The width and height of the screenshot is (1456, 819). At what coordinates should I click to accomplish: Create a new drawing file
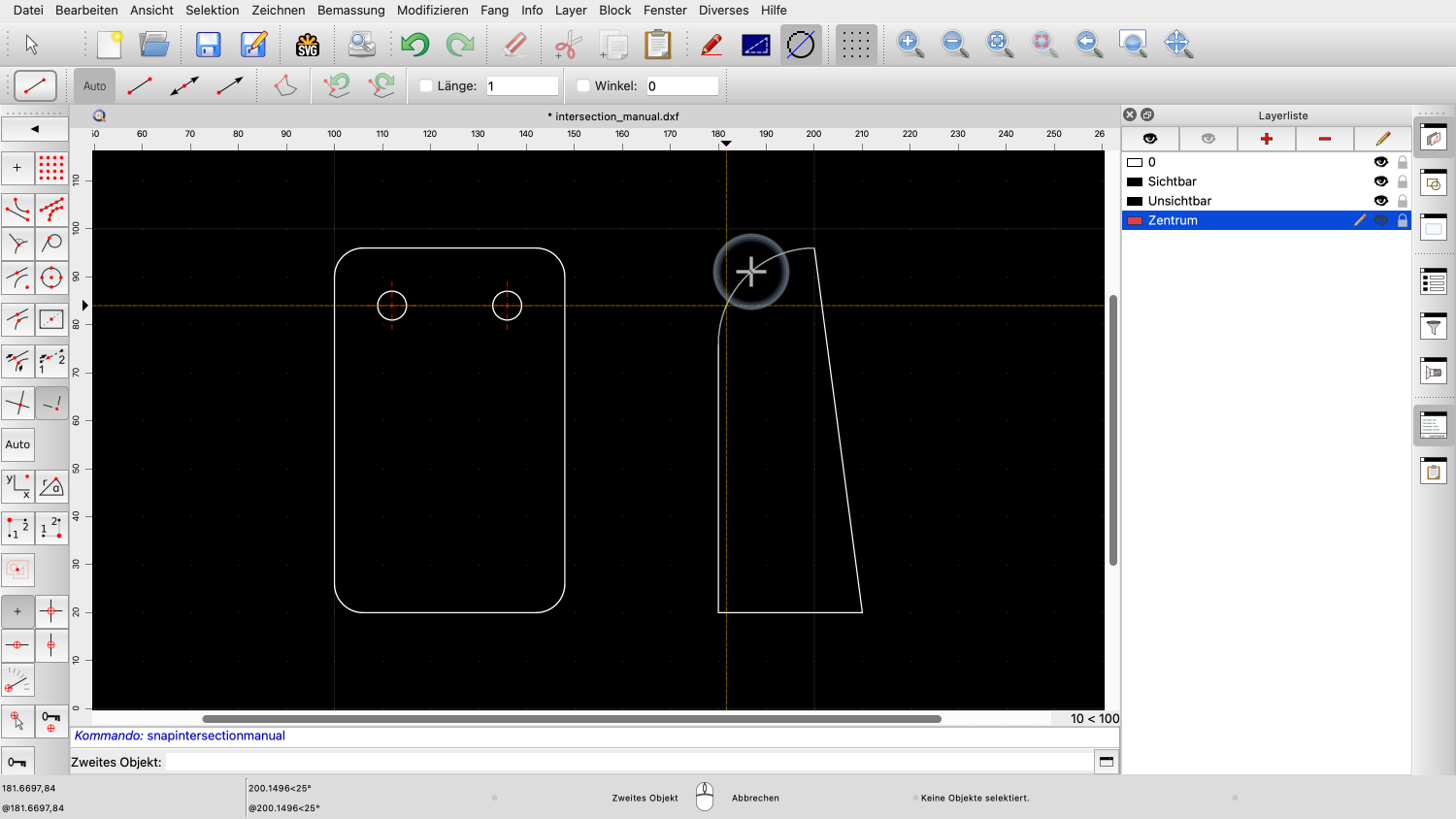click(110, 45)
